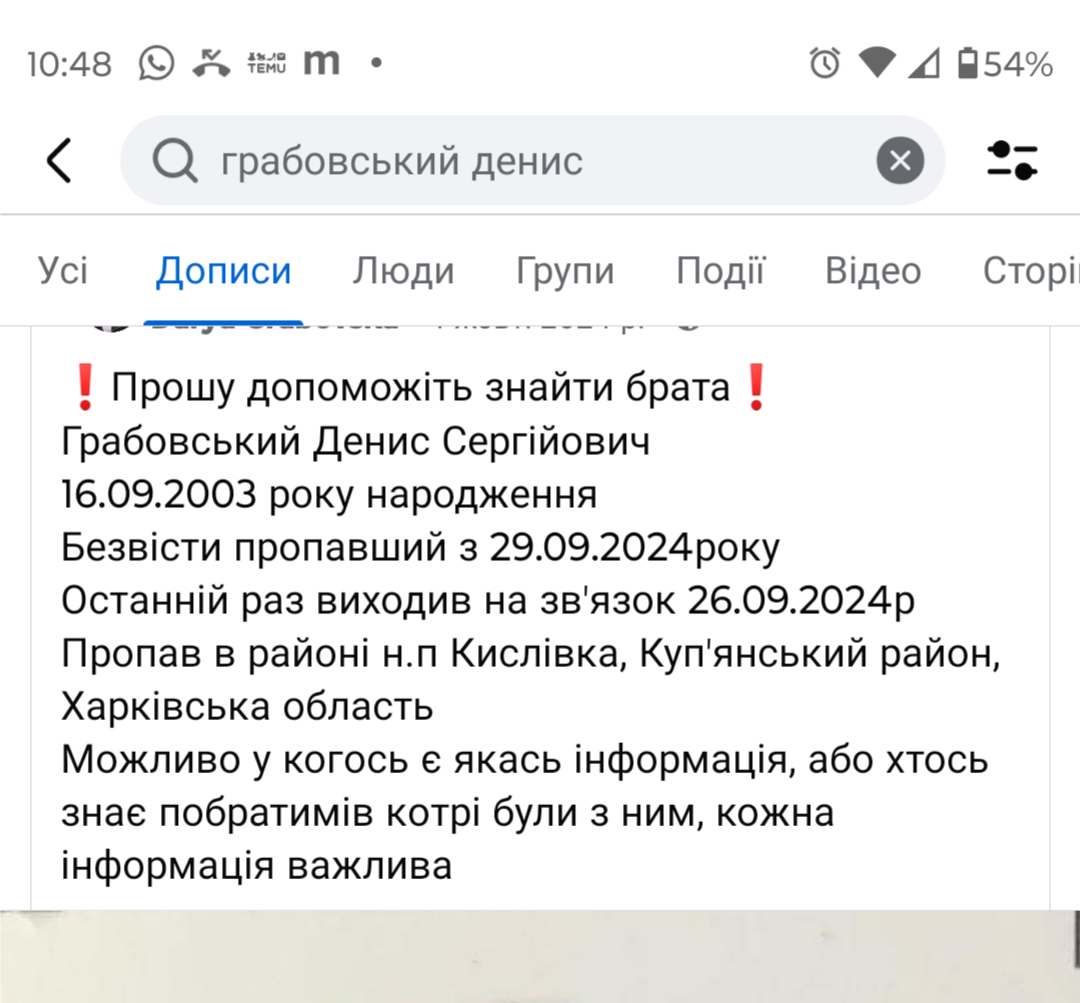The height and width of the screenshot is (1003, 1080).
Task: Tap the post's attached photo below text
Action: tap(540, 956)
